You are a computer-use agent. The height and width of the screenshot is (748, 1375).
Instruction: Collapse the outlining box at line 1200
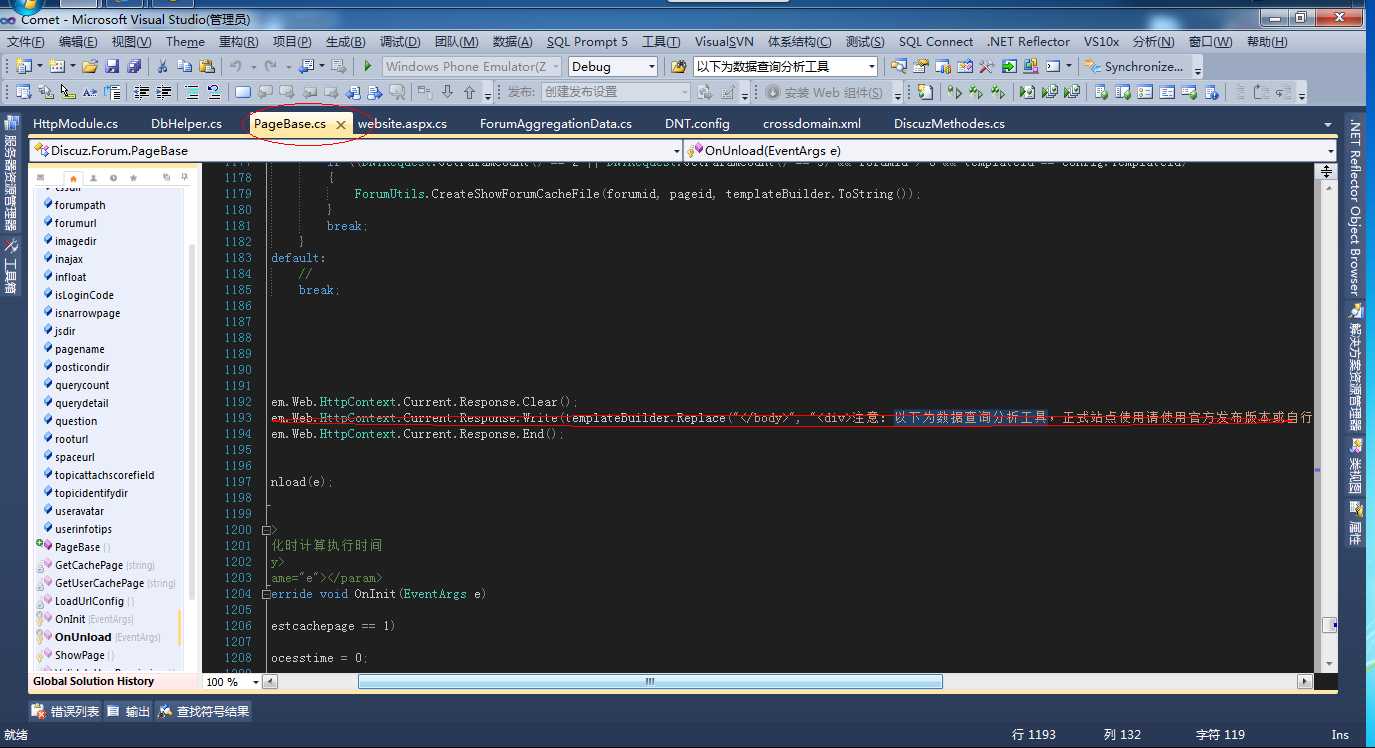click(x=266, y=530)
